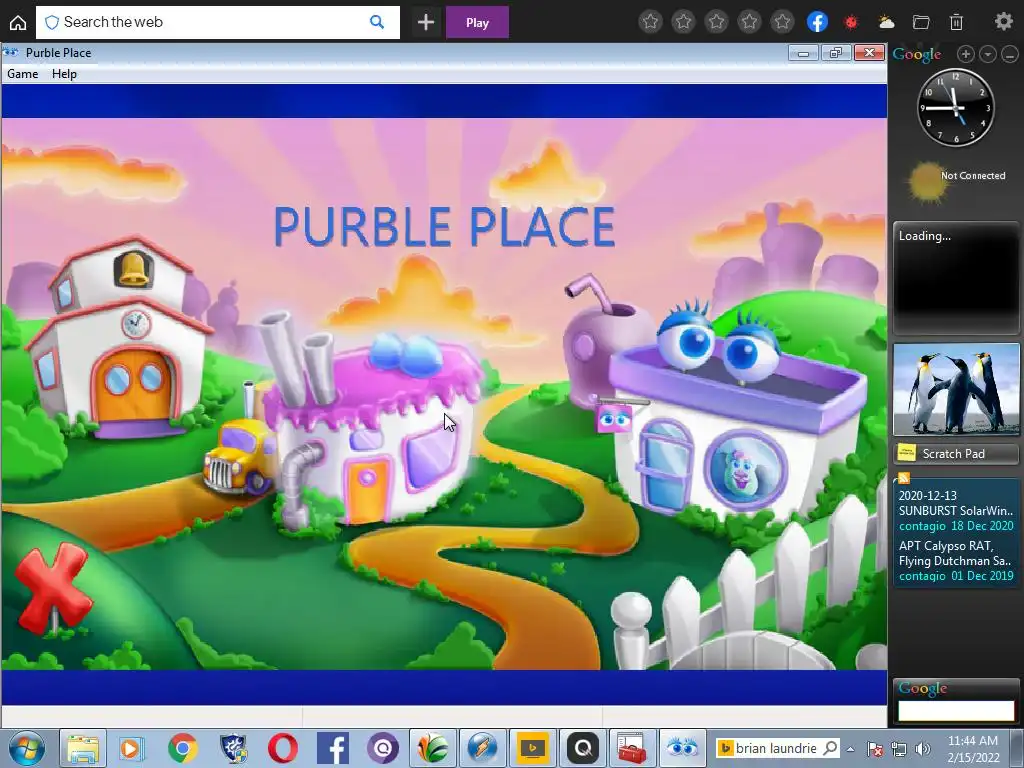1024x768 pixels.
Task: Click the Not Connected weather gadget
Action: coord(956,181)
